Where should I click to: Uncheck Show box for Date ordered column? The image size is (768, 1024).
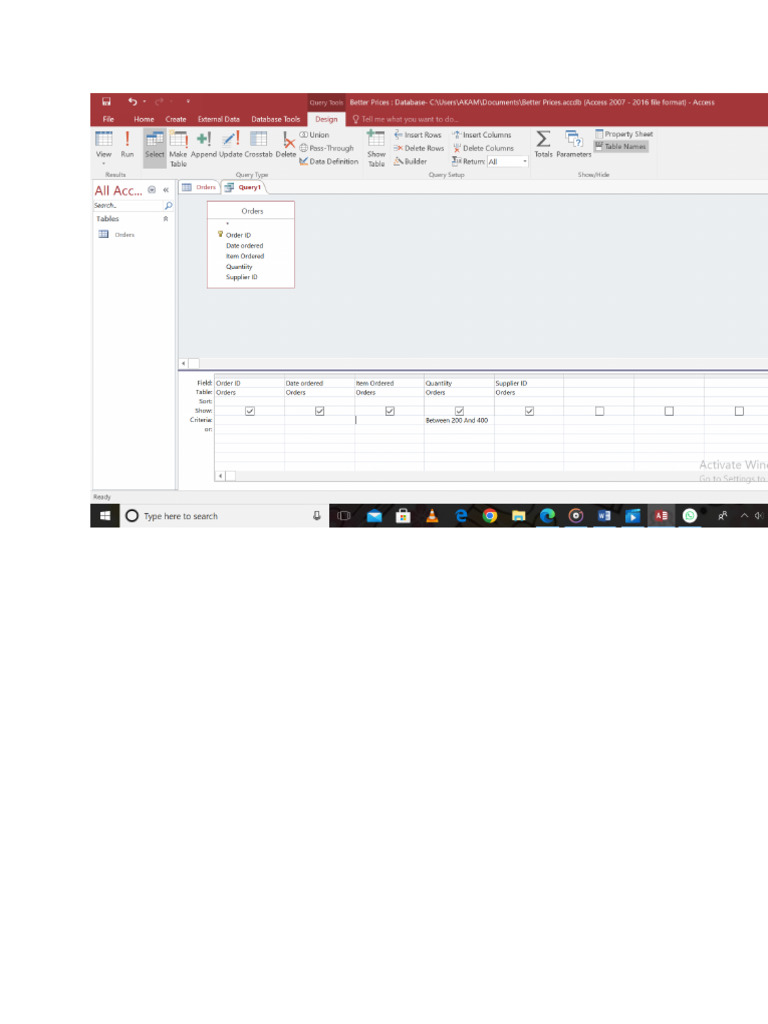(x=320, y=411)
